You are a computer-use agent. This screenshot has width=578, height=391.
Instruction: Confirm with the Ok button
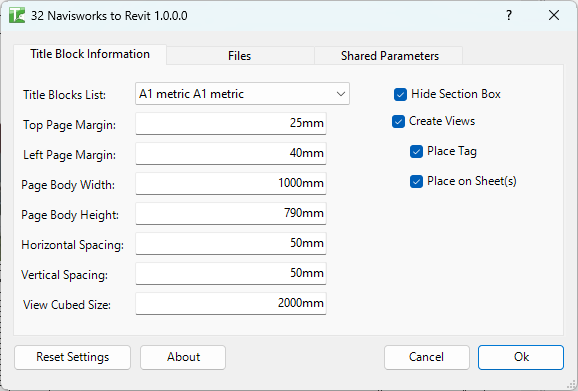coord(521,357)
